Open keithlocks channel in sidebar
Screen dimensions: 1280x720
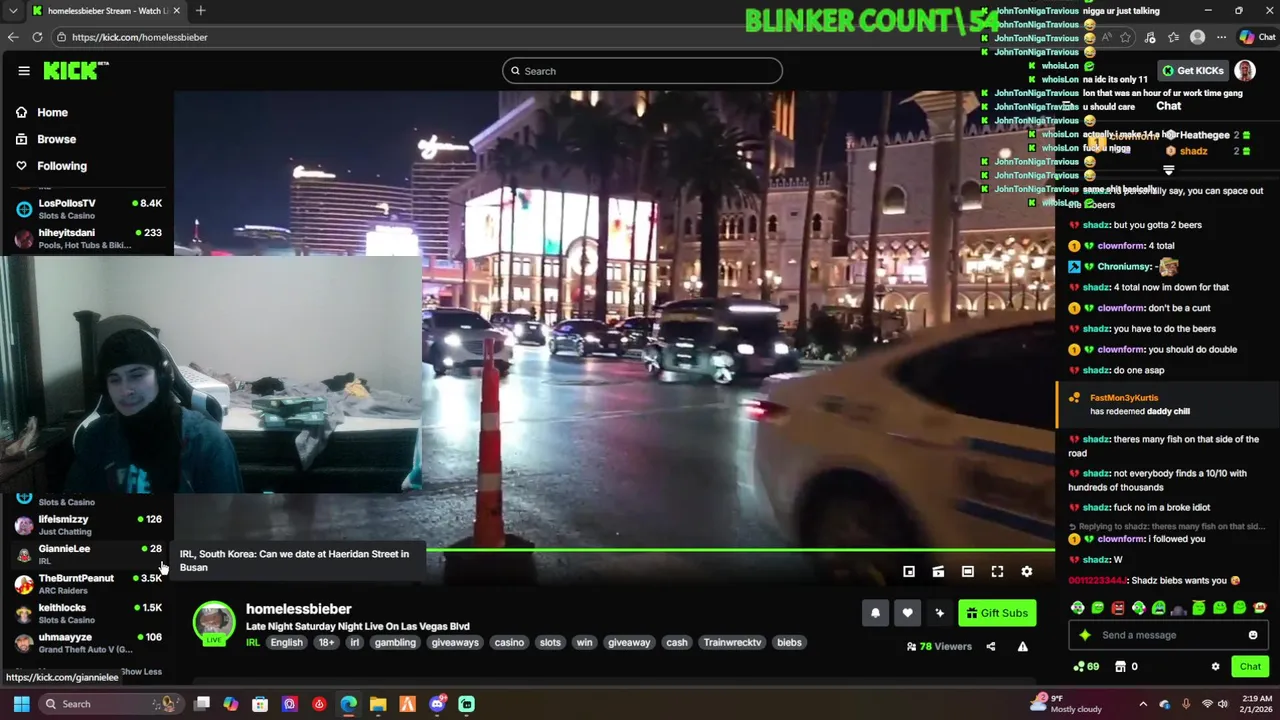pyautogui.click(x=88, y=613)
